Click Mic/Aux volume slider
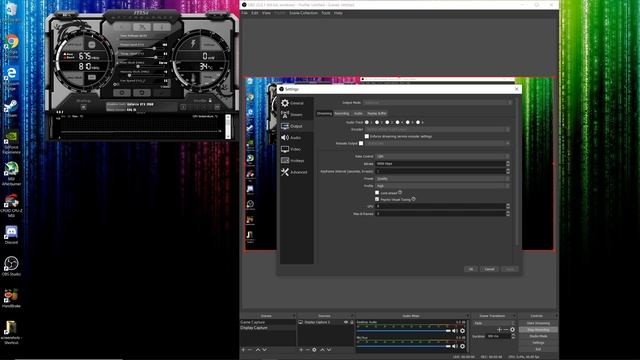Viewport: 640px width, 360px height. point(403,346)
